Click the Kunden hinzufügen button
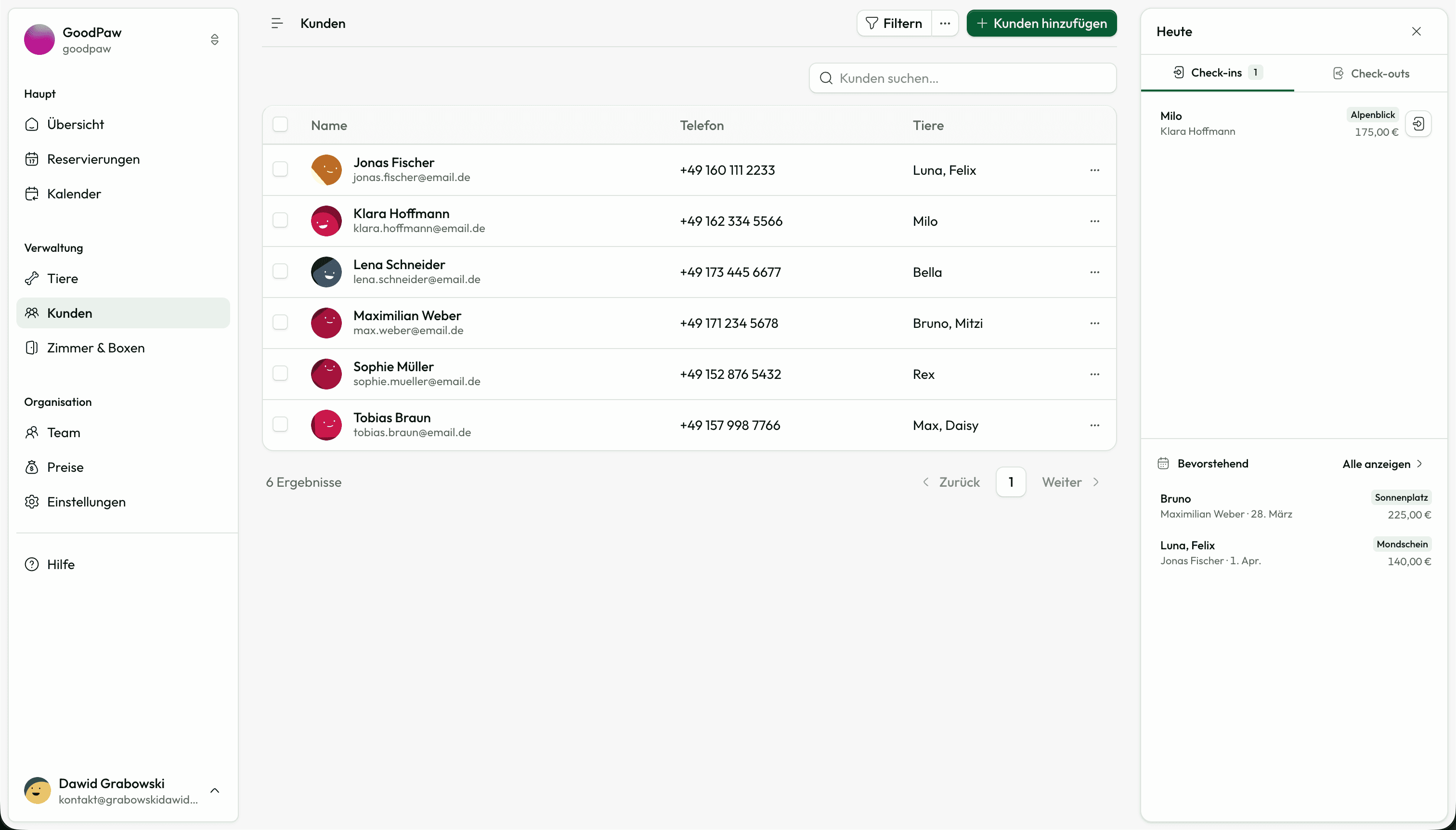Image resolution: width=1456 pixels, height=830 pixels. [x=1041, y=24]
